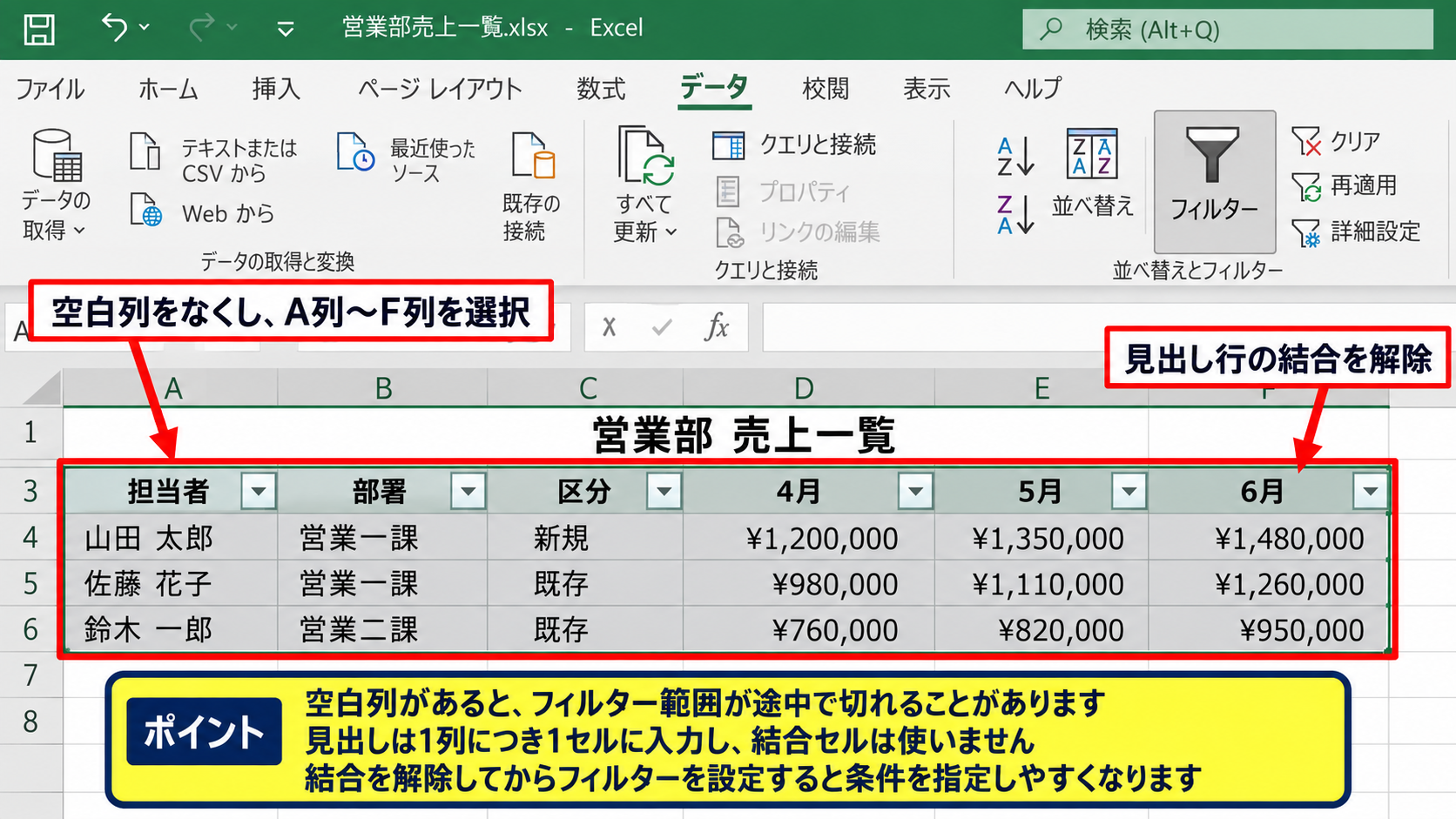Open the Customize Quick Access Toolbar menu

tap(285, 30)
